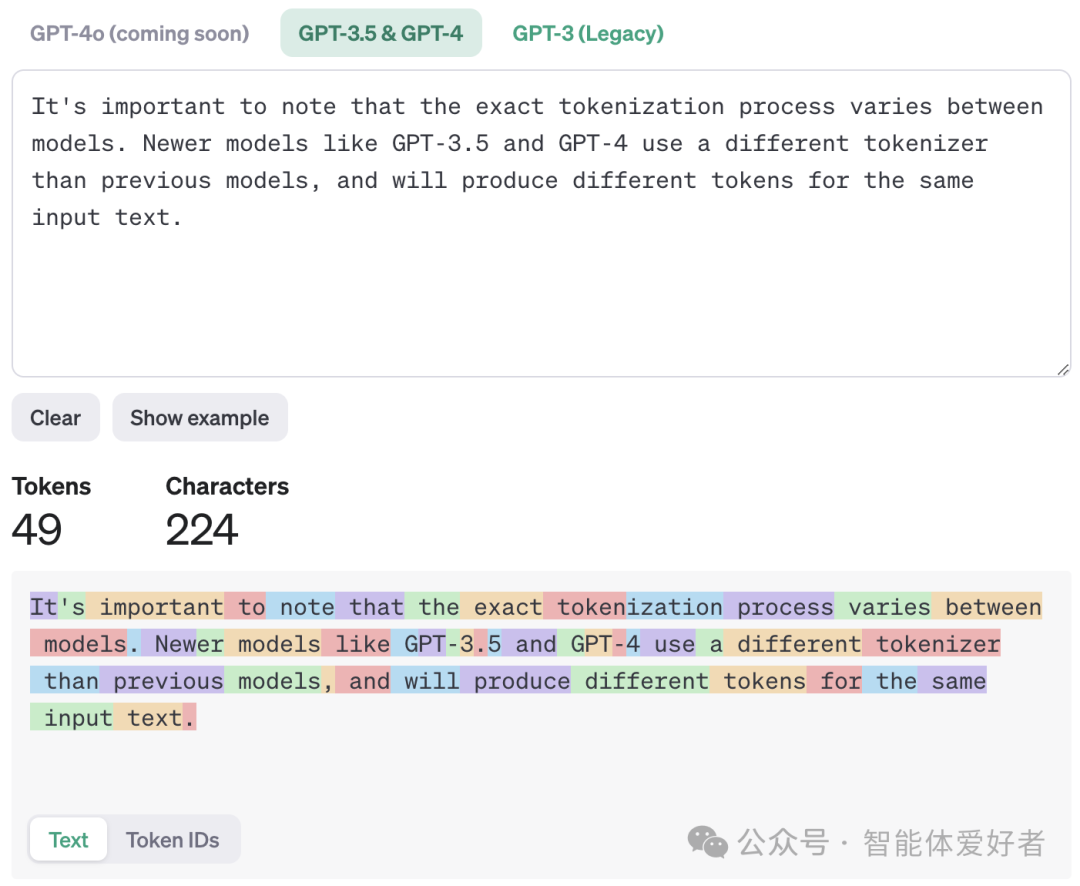Switch the output view to Token IDs
1080x886 pixels.
pos(172,839)
